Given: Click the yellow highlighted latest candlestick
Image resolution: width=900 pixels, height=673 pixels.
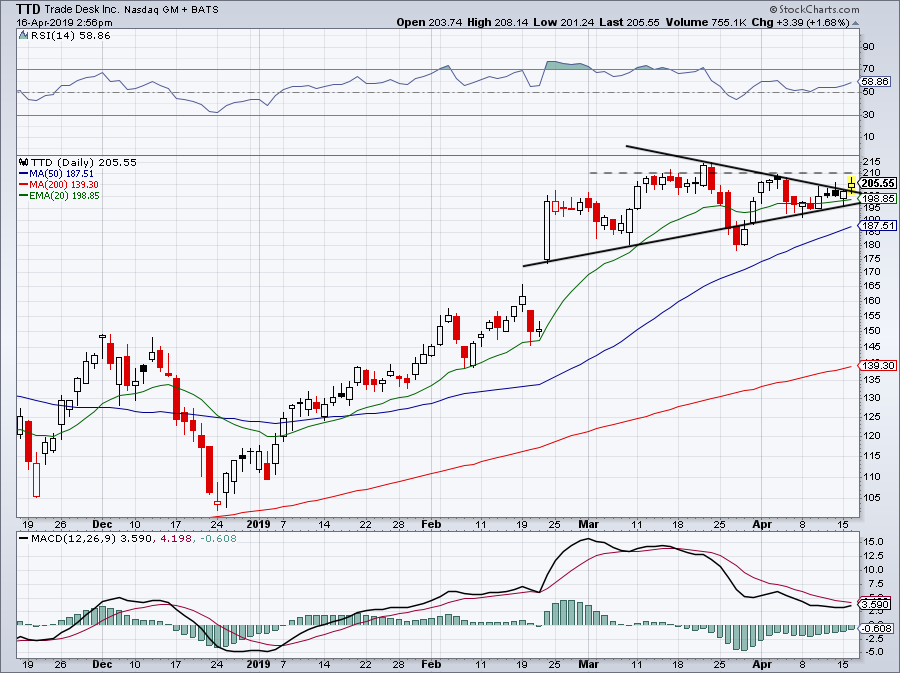Looking at the screenshot, I should pyautogui.click(x=852, y=184).
